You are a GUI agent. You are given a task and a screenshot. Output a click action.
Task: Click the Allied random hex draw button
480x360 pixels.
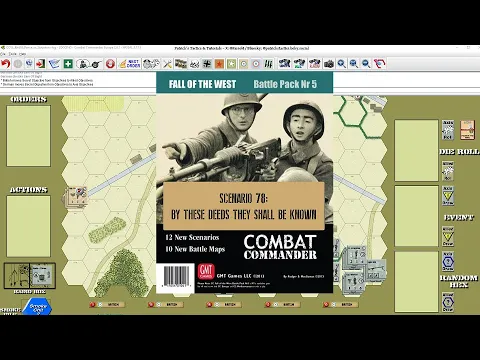[x=448, y=302]
